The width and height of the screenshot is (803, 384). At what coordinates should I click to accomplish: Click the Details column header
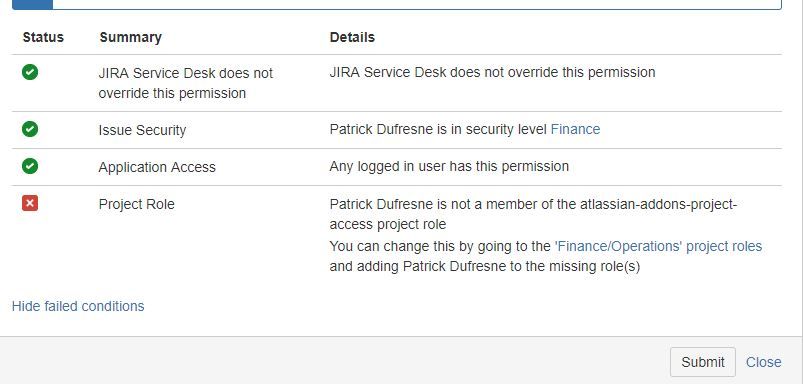coord(352,37)
